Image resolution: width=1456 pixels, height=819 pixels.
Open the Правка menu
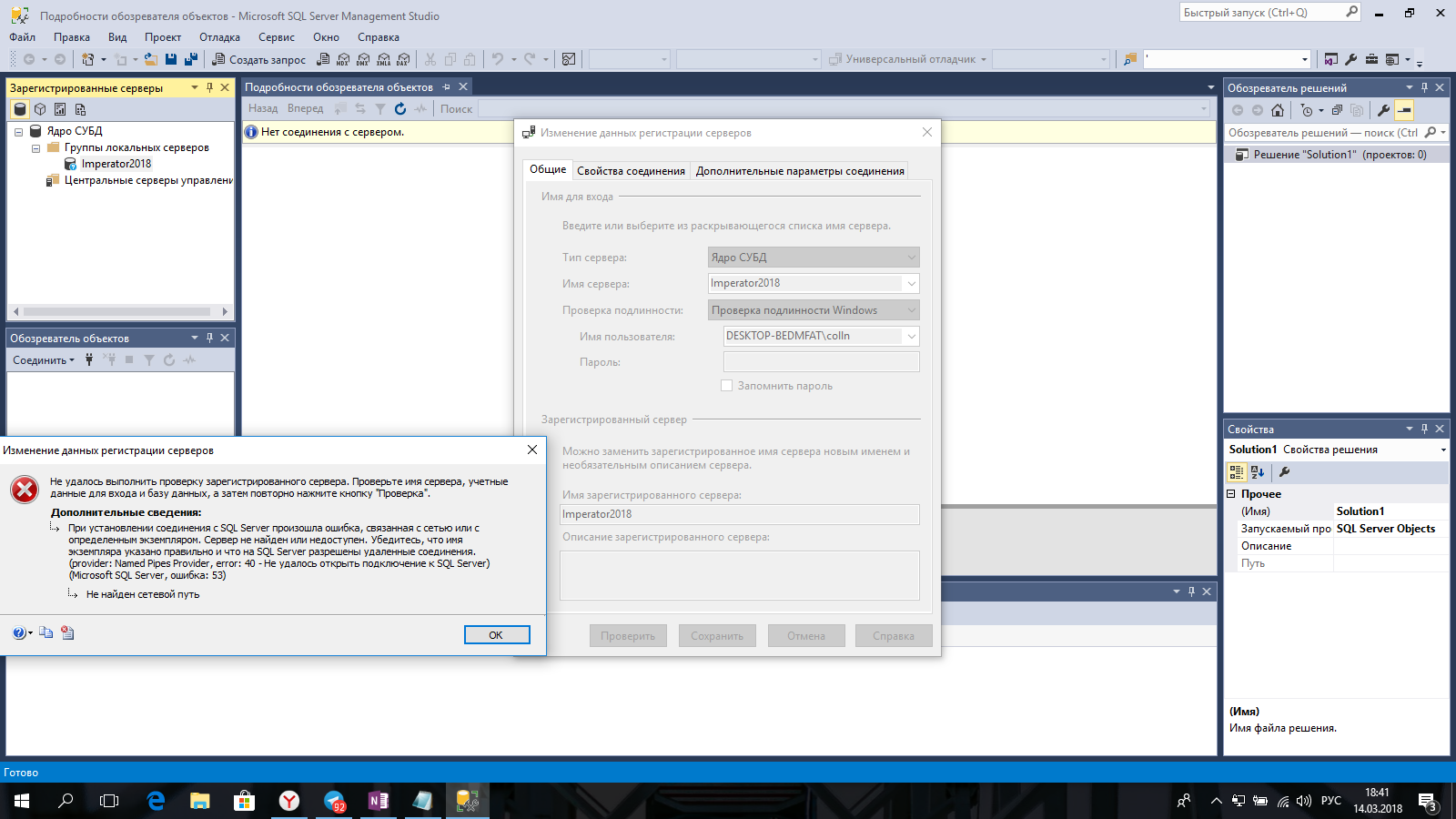click(x=72, y=37)
